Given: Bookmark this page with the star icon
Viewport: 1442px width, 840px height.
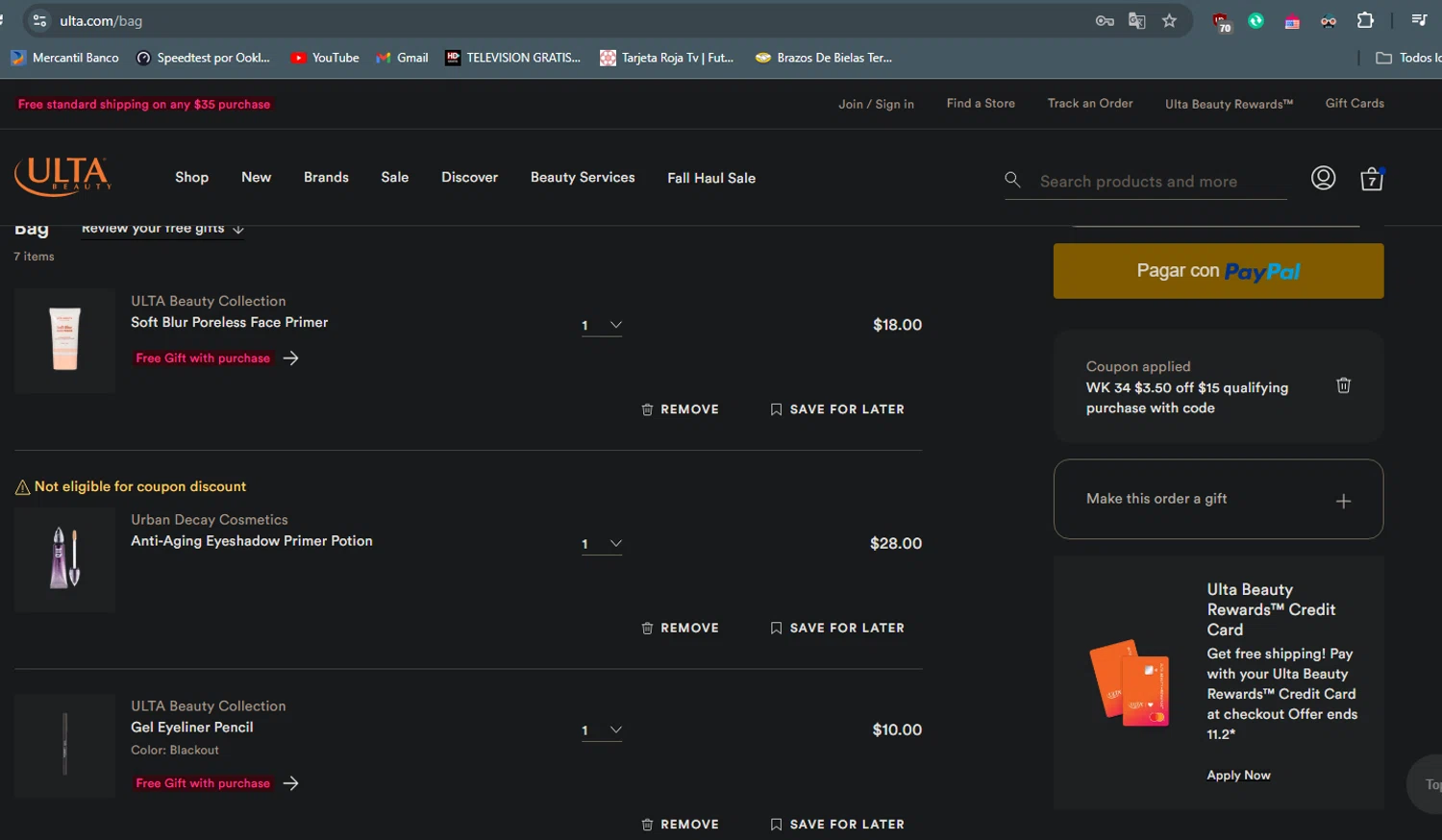Looking at the screenshot, I should (1169, 21).
